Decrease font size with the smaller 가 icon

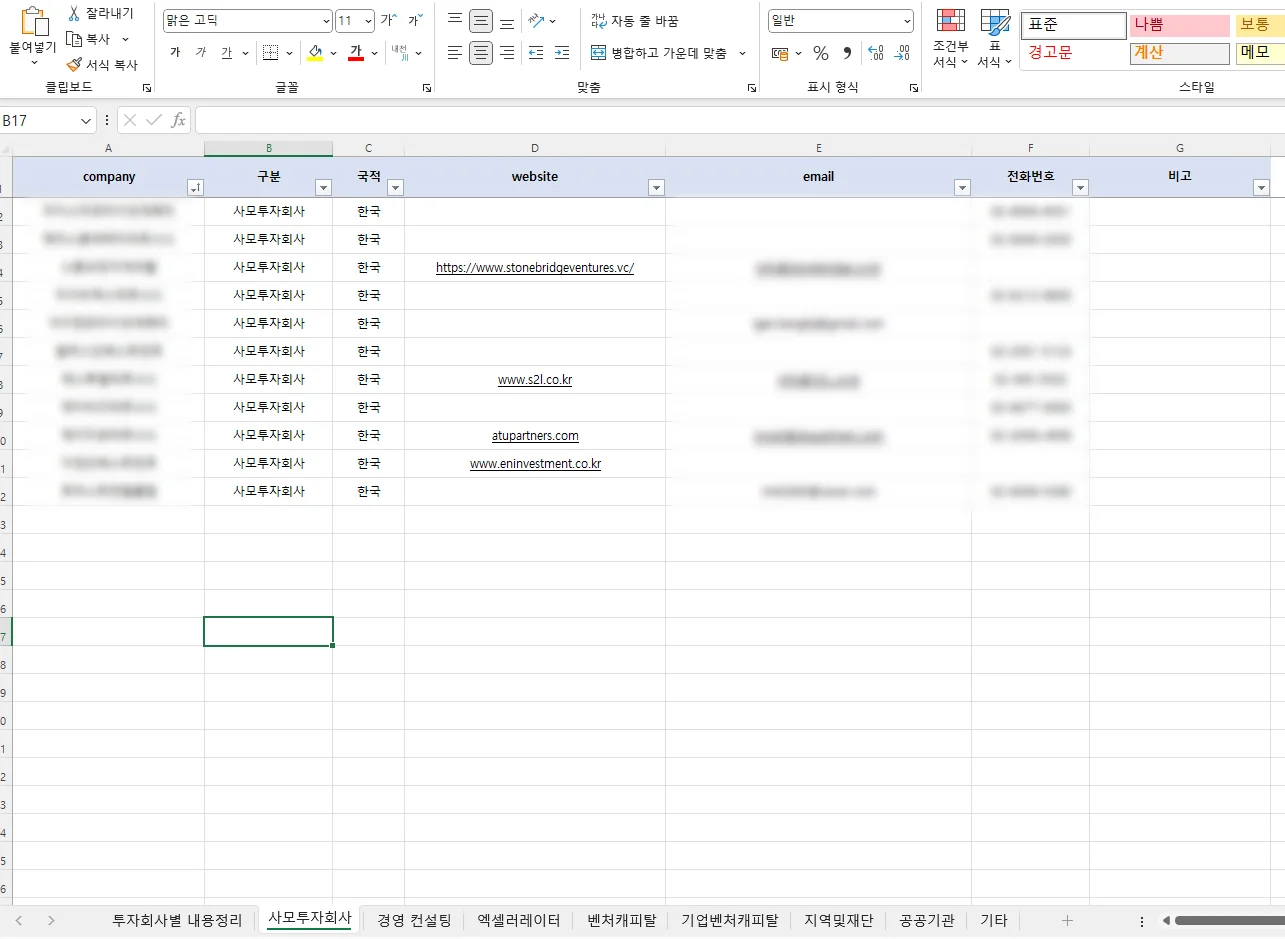(415, 20)
